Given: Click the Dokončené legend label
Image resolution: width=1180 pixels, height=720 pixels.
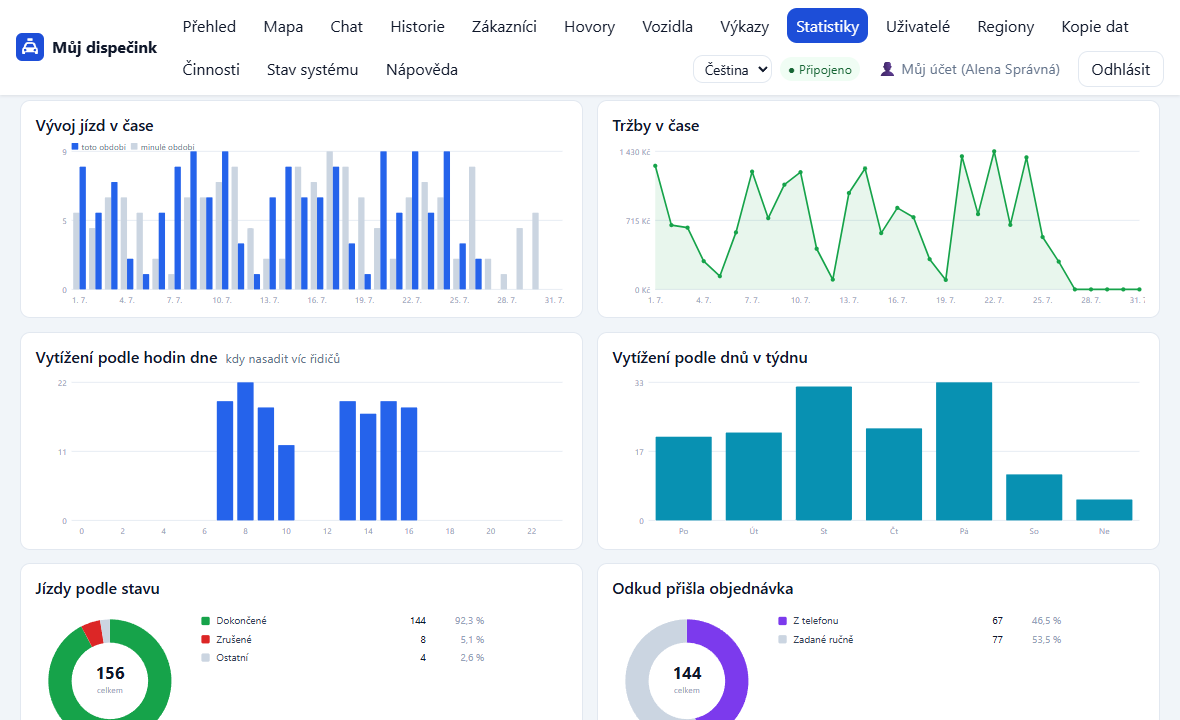Looking at the screenshot, I should 241,621.
